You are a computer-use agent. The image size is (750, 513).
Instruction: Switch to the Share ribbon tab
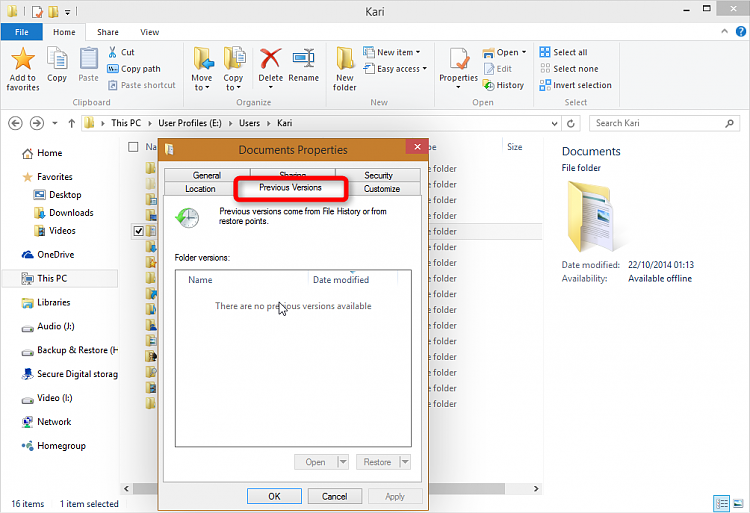click(x=108, y=32)
